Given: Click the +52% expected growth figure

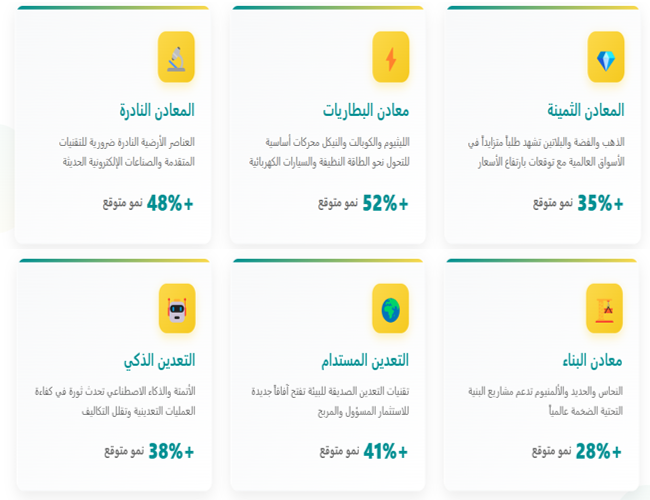Looking at the screenshot, I should pos(385,203).
